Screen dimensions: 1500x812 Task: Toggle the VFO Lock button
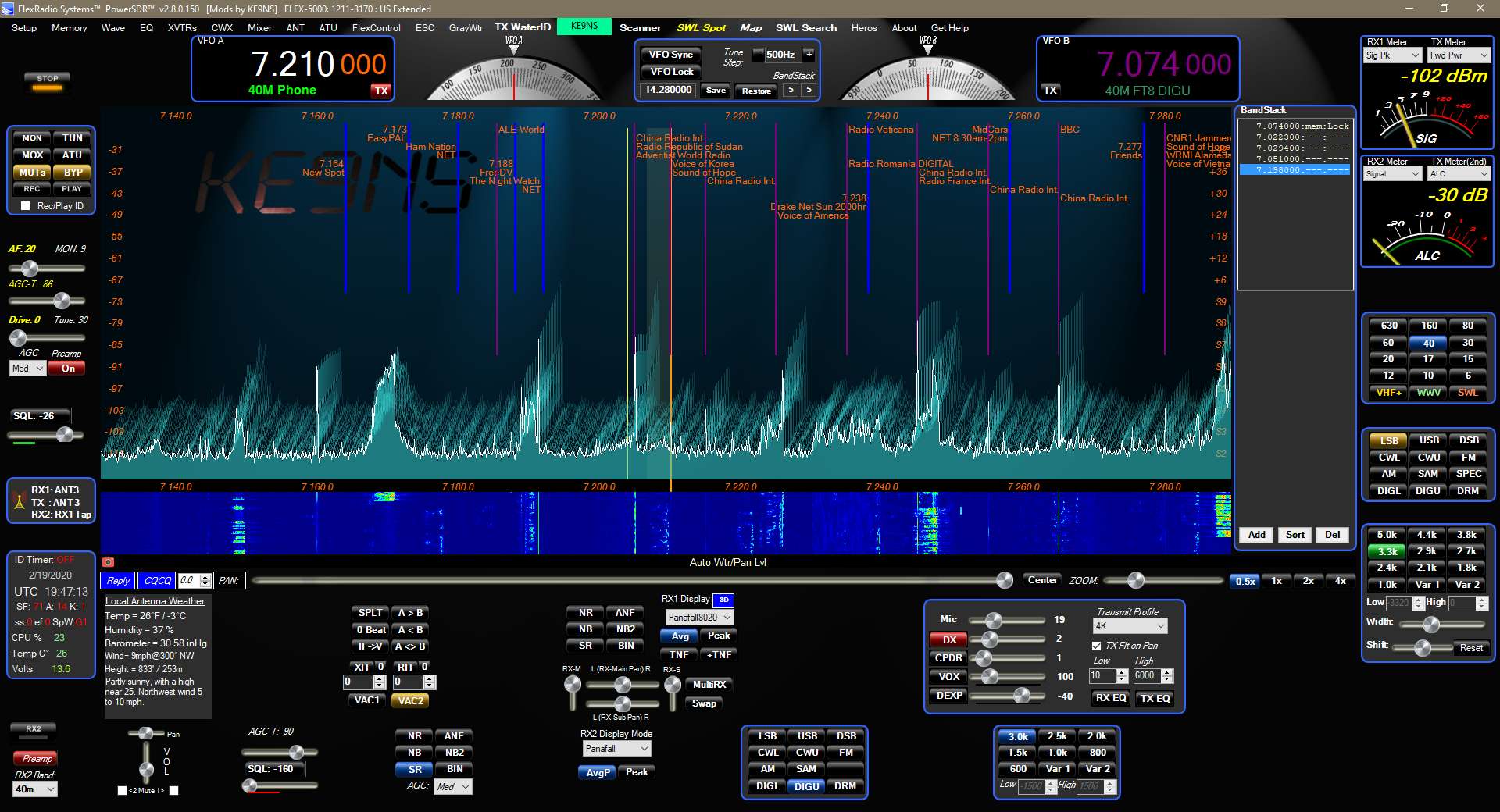point(671,72)
